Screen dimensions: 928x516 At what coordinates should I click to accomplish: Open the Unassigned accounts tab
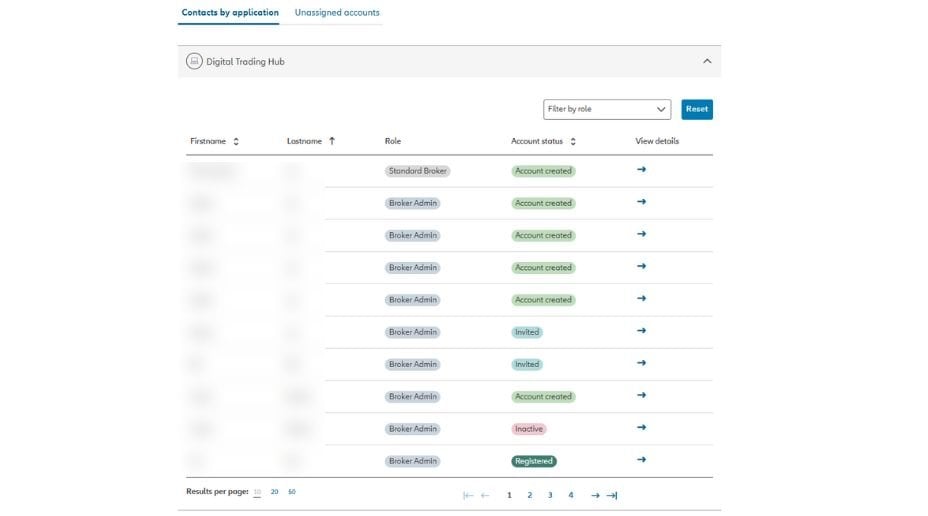tap(337, 12)
